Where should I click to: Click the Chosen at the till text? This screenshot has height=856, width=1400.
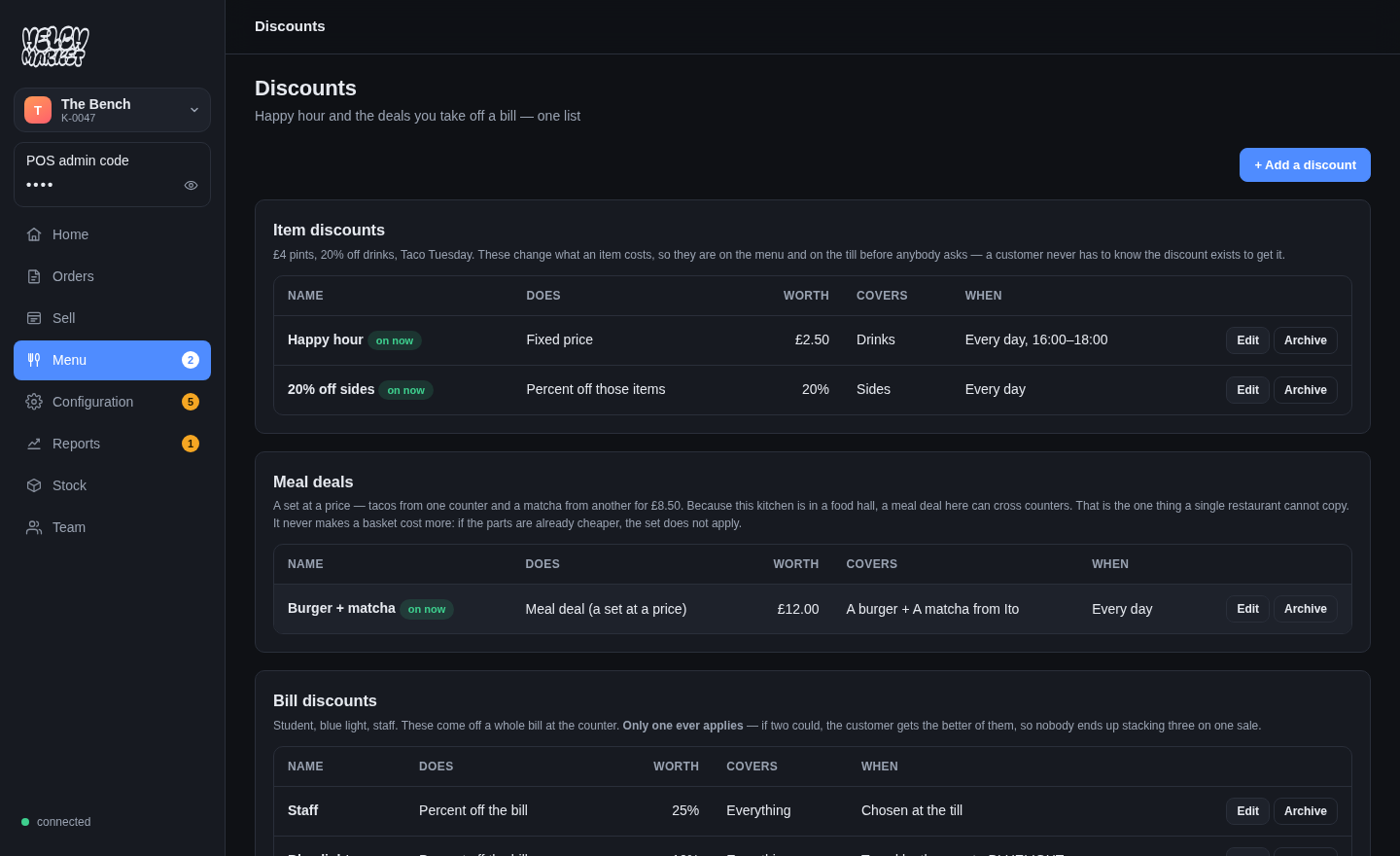point(912,810)
